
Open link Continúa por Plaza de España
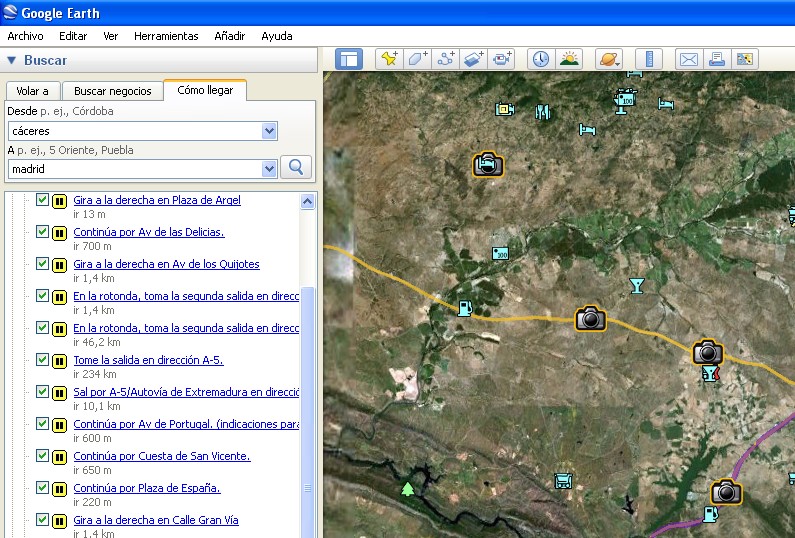[147, 487]
